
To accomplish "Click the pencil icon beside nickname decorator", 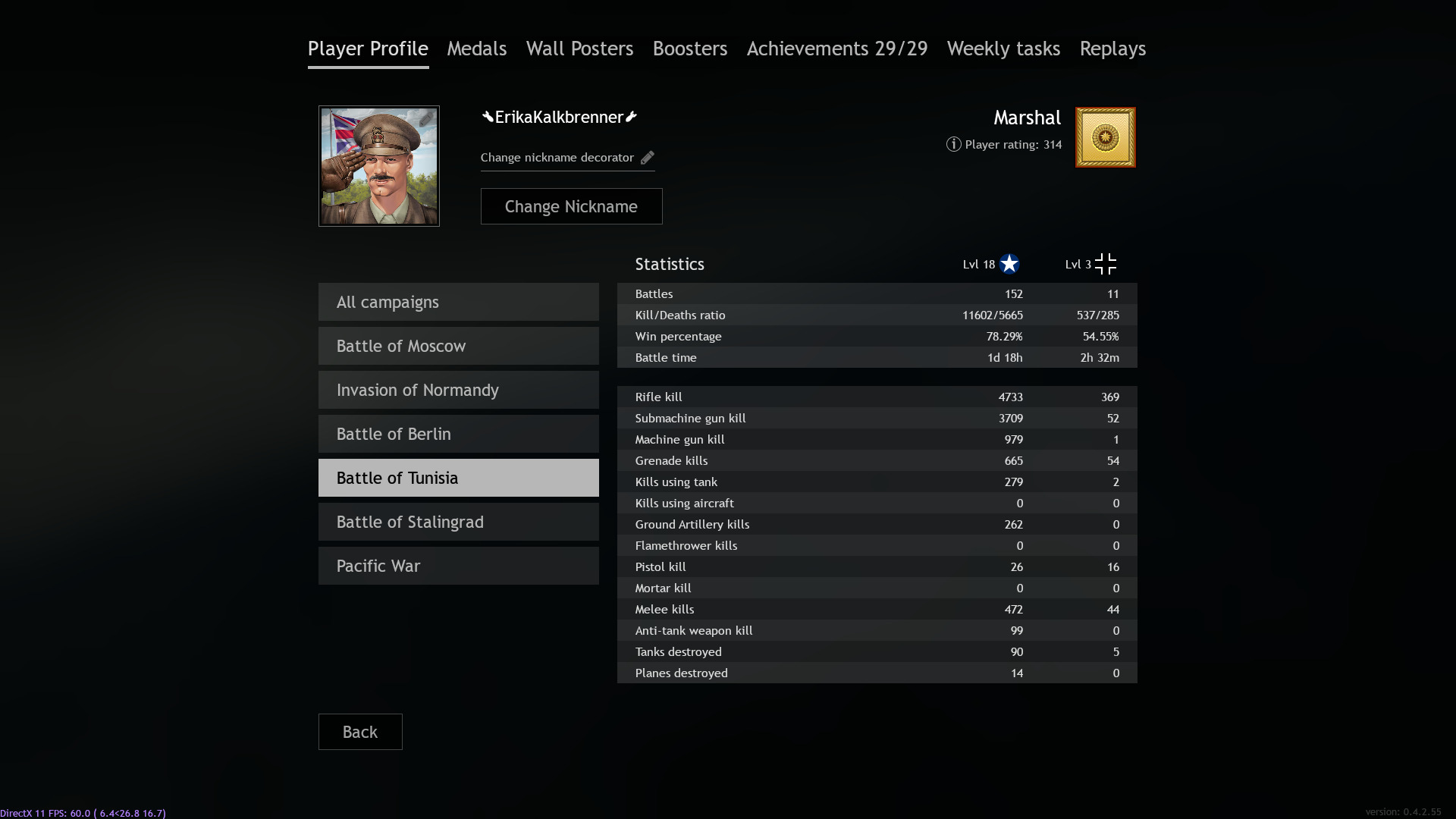I will [647, 158].
